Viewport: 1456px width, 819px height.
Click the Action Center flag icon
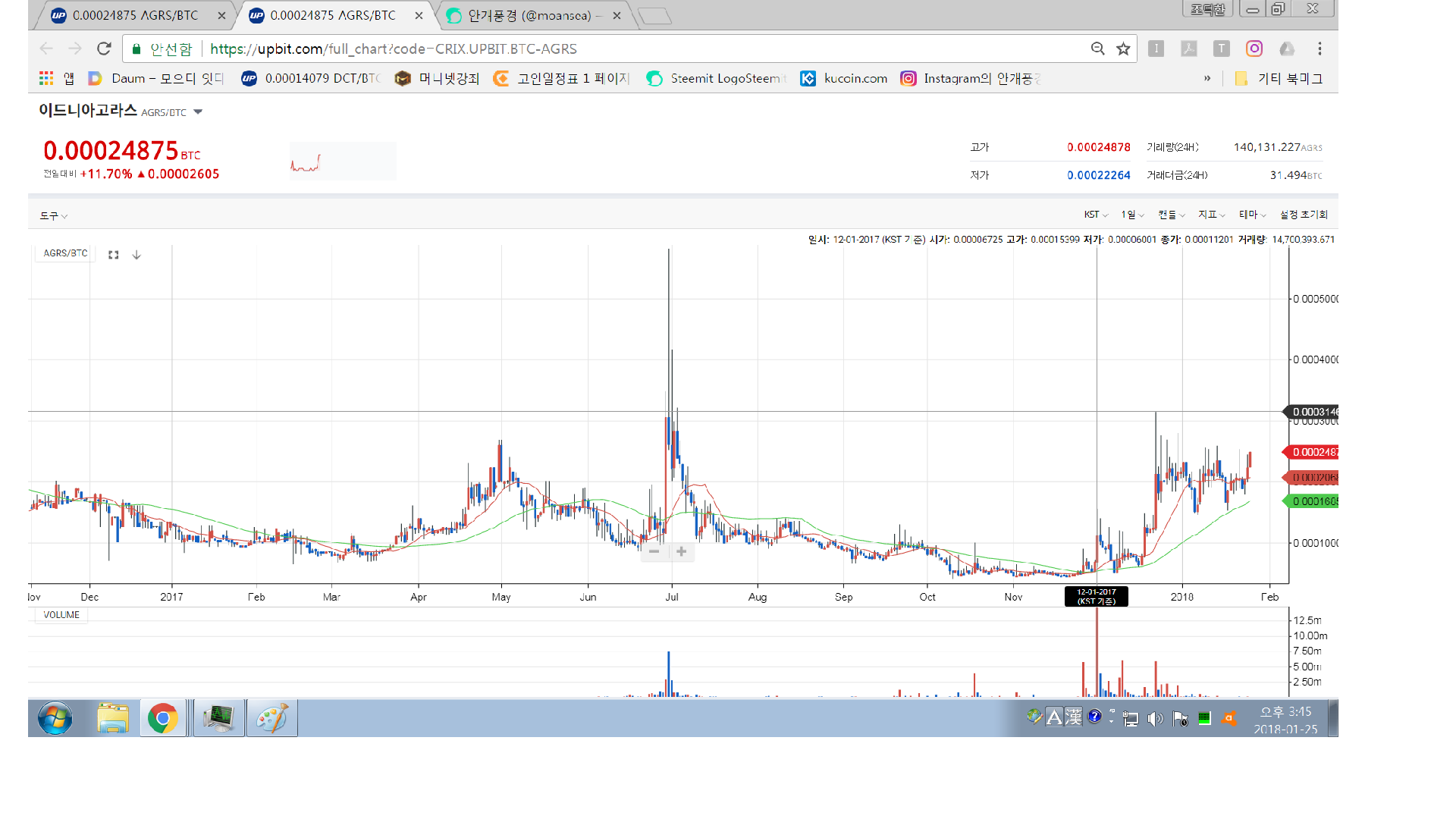coord(1180,718)
